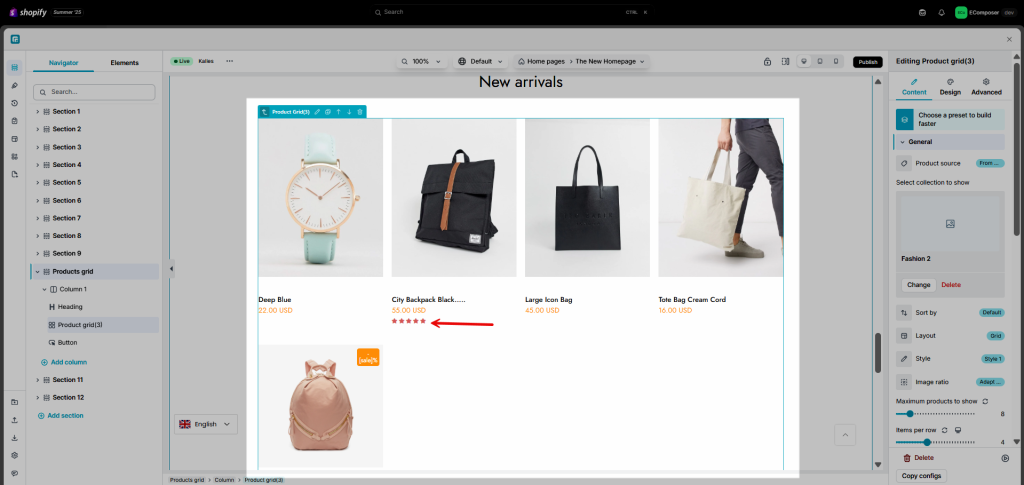Move Product Grid(3) down with arrow icon
This screenshot has width=1024, height=485.
349,112
